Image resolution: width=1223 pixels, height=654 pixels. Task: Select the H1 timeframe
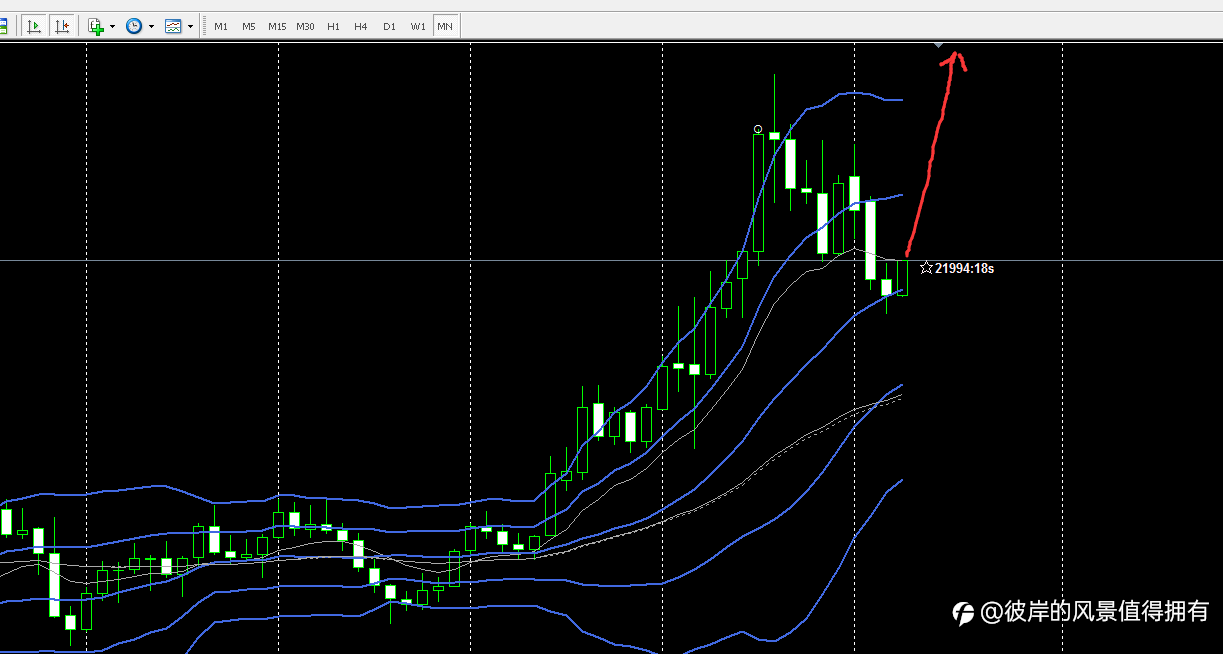333,26
